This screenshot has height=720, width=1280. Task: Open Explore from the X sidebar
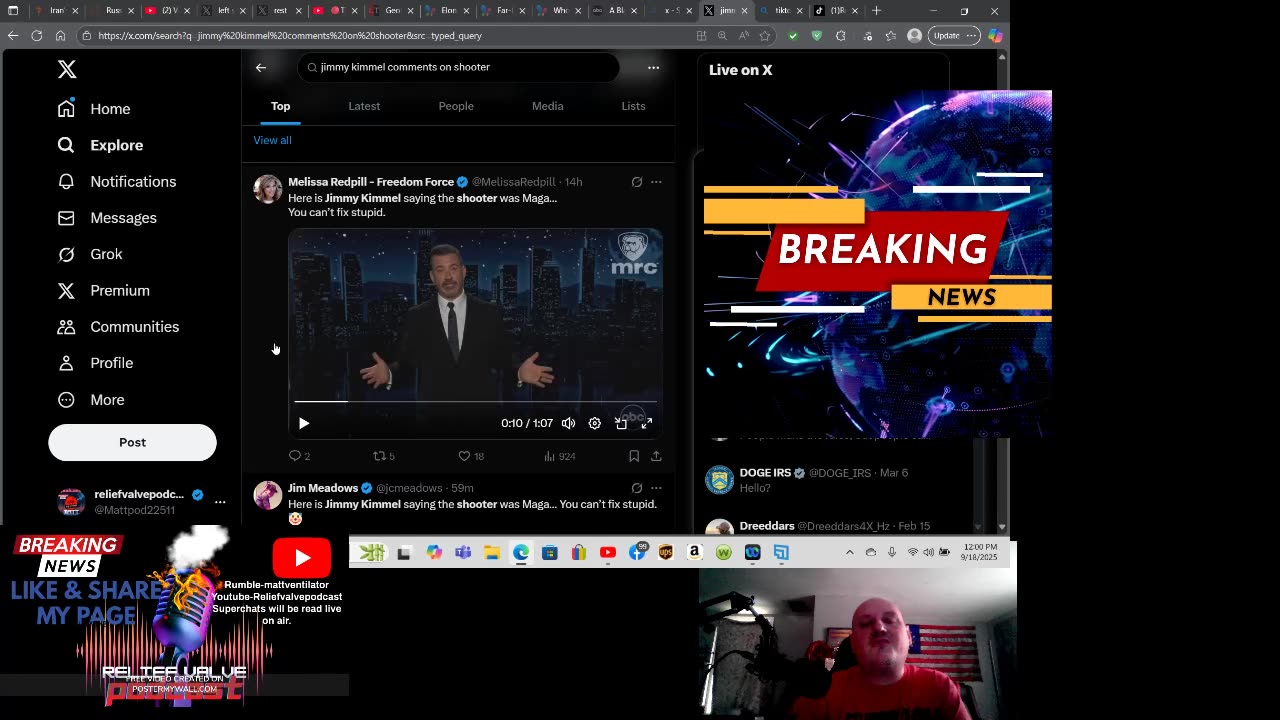tap(100, 145)
